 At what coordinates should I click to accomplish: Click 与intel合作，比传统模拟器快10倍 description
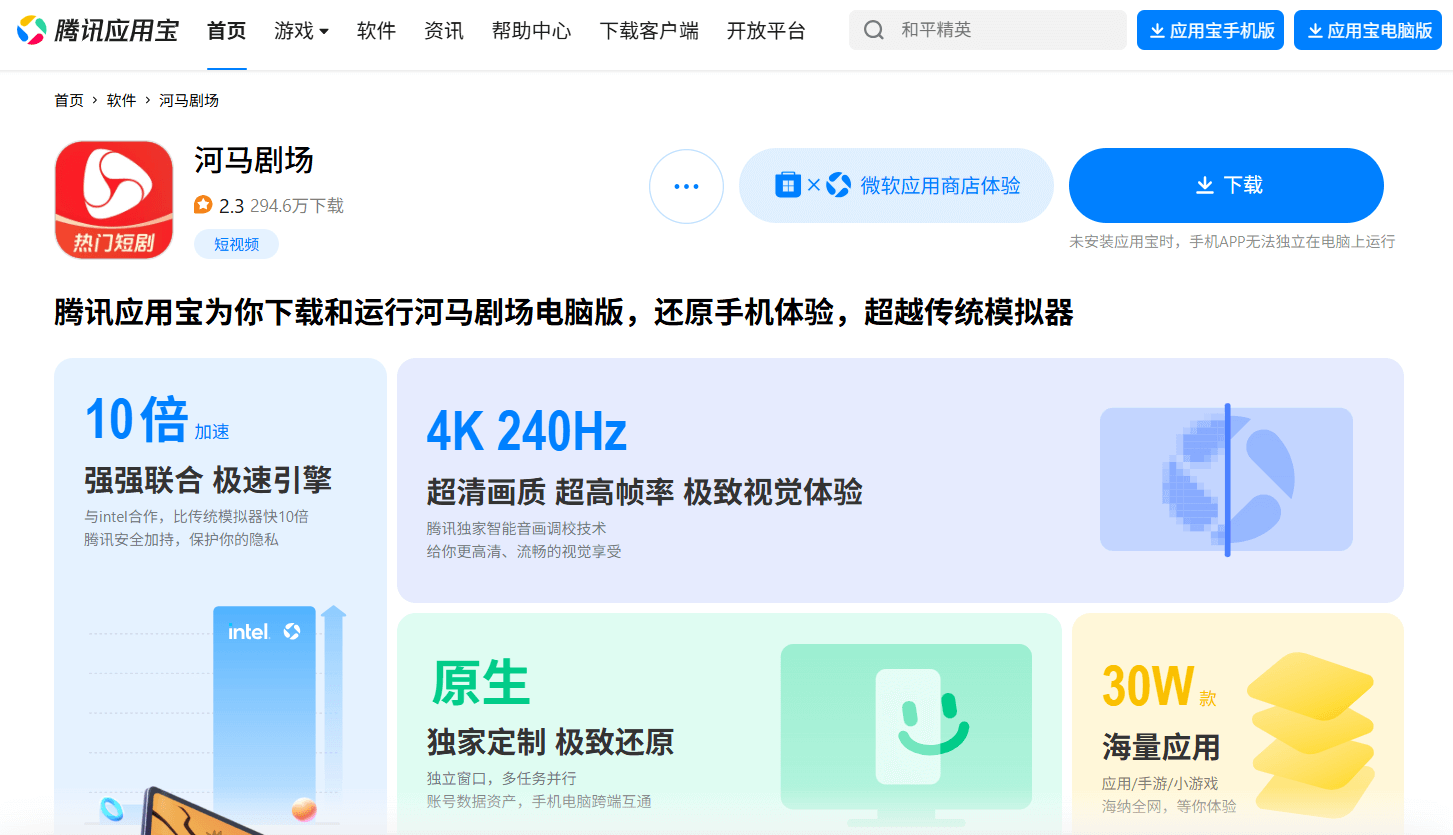(197, 517)
